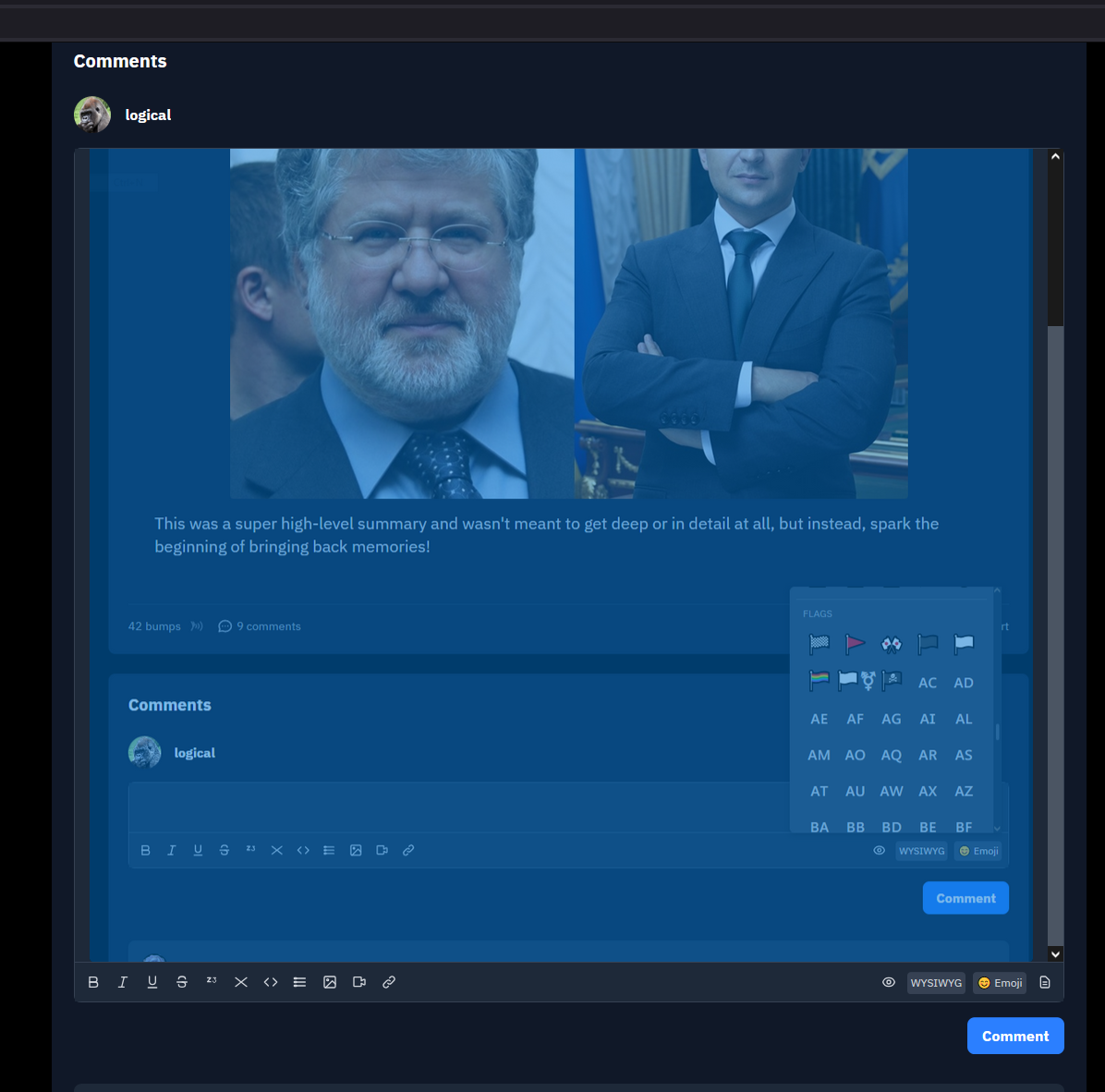
Task: Click the X icon in the outer toolbar
Action: tap(241, 982)
